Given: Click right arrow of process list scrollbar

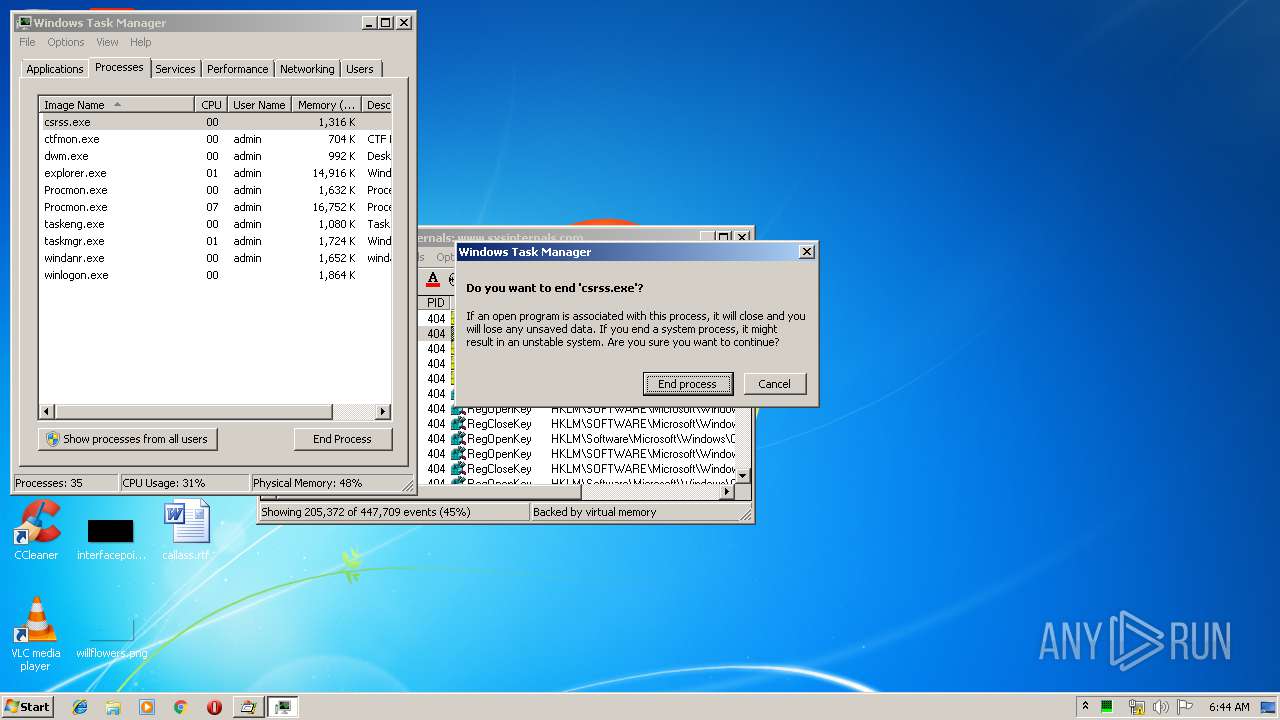Looking at the screenshot, I should [x=383, y=411].
